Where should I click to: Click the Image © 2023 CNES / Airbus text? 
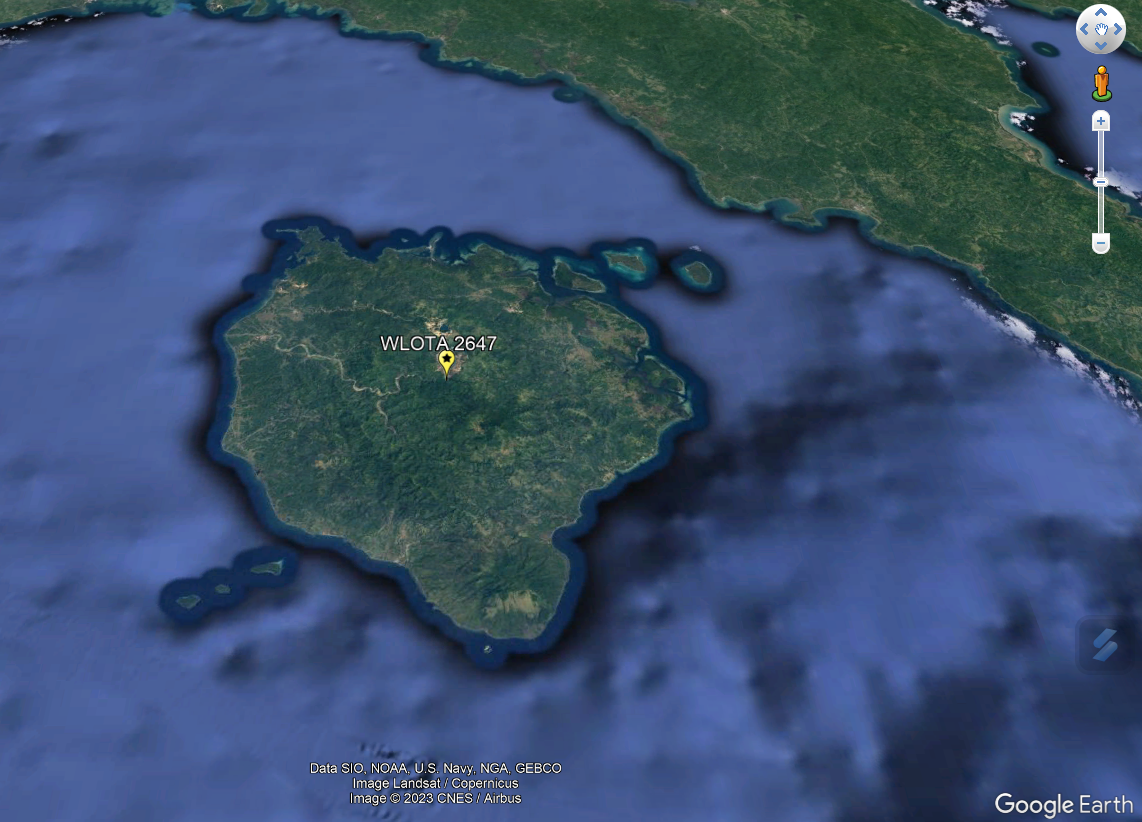(435, 798)
